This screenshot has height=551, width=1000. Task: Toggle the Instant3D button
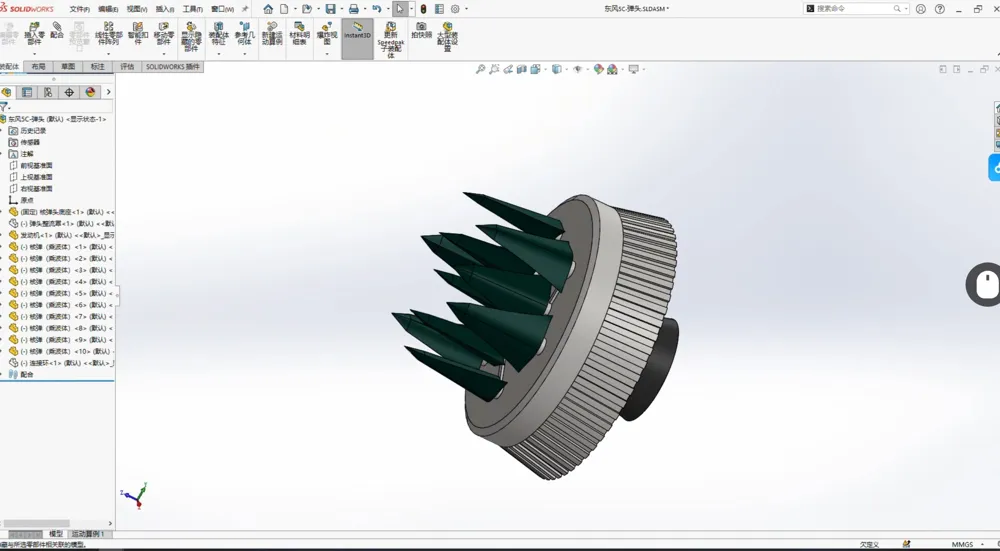point(357,32)
